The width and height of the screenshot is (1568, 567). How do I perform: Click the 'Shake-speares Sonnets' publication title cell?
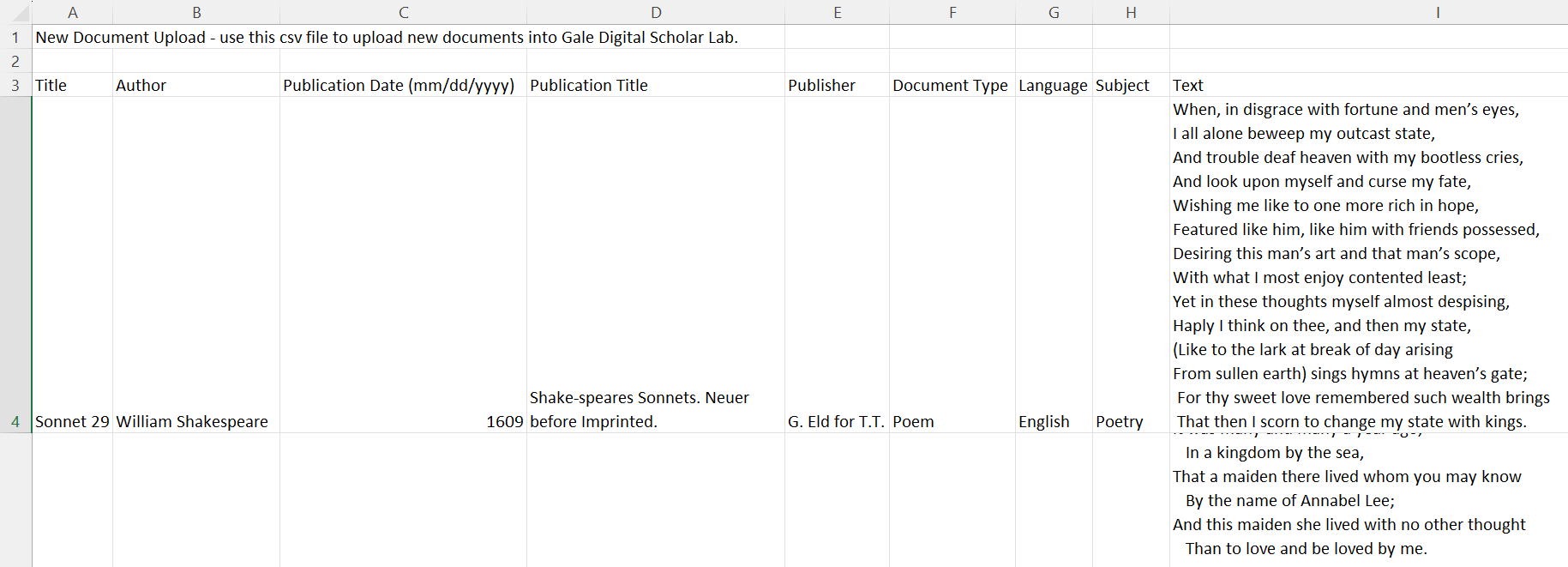[x=656, y=265]
